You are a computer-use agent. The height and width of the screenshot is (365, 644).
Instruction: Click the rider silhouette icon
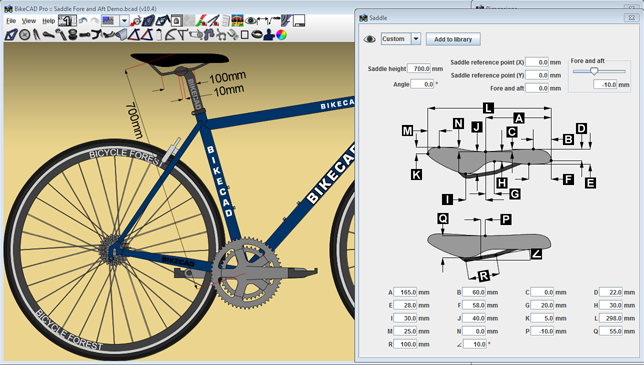coord(269,35)
